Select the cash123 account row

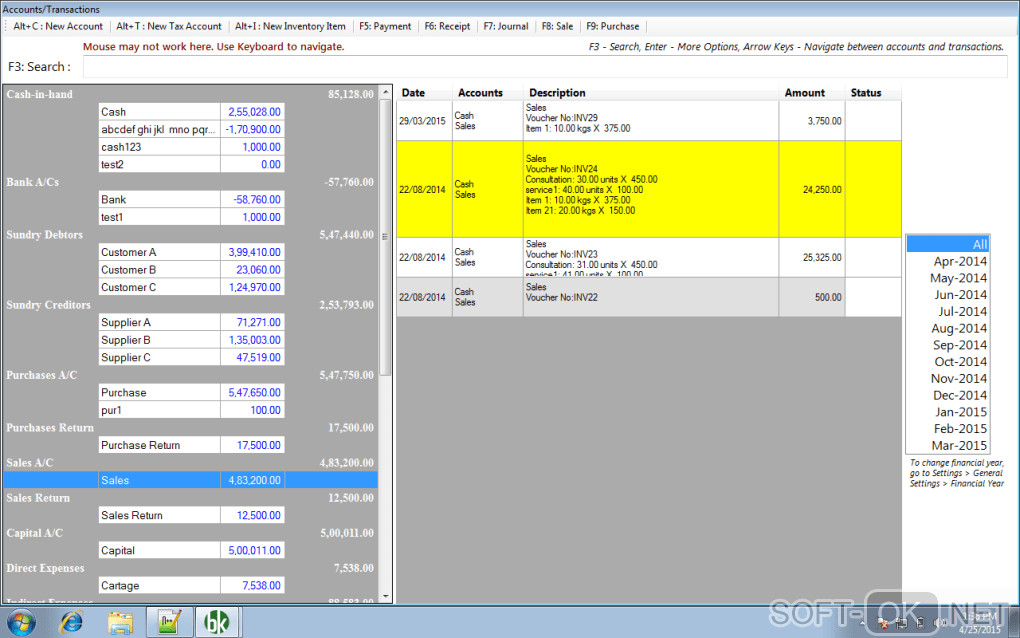191,147
